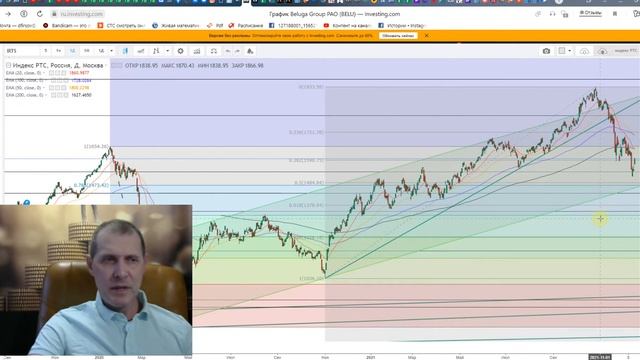Click the Обновить сейчас upgrade button
The height and width of the screenshot is (360, 640).
(398, 36)
